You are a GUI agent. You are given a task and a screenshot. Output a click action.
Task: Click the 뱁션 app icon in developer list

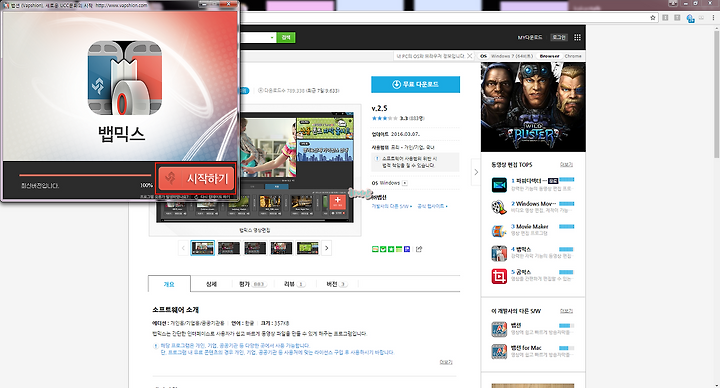[x=499, y=329]
